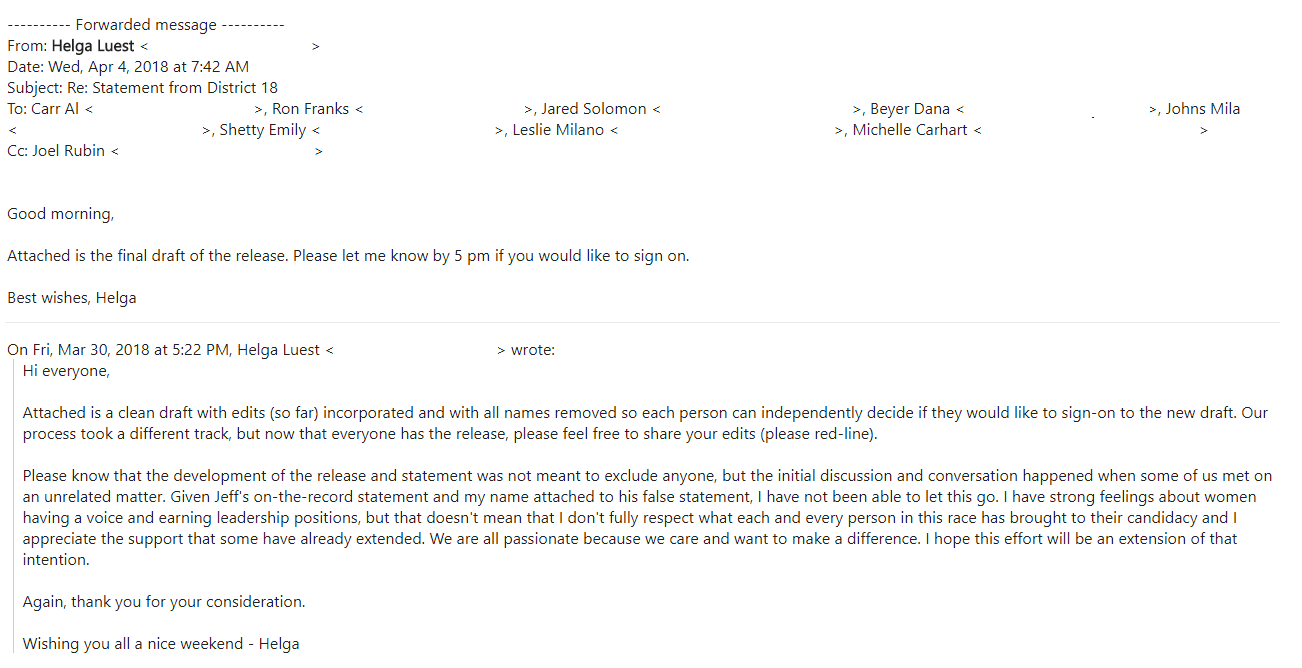The image size is (1302, 668).
Task: Click the Good morning greeting line
Action: [x=61, y=214]
